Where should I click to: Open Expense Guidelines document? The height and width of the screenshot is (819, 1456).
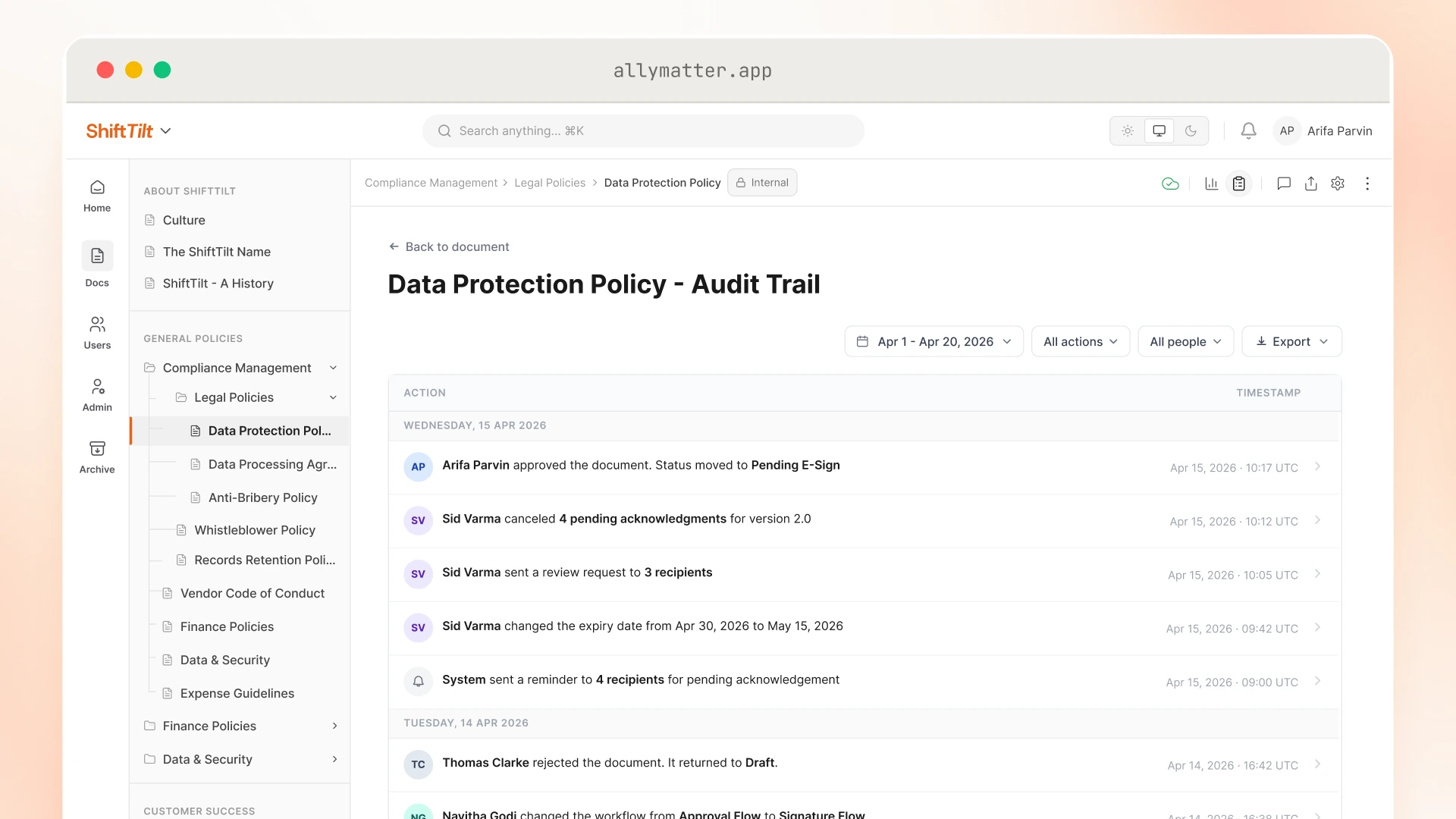click(x=237, y=693)
